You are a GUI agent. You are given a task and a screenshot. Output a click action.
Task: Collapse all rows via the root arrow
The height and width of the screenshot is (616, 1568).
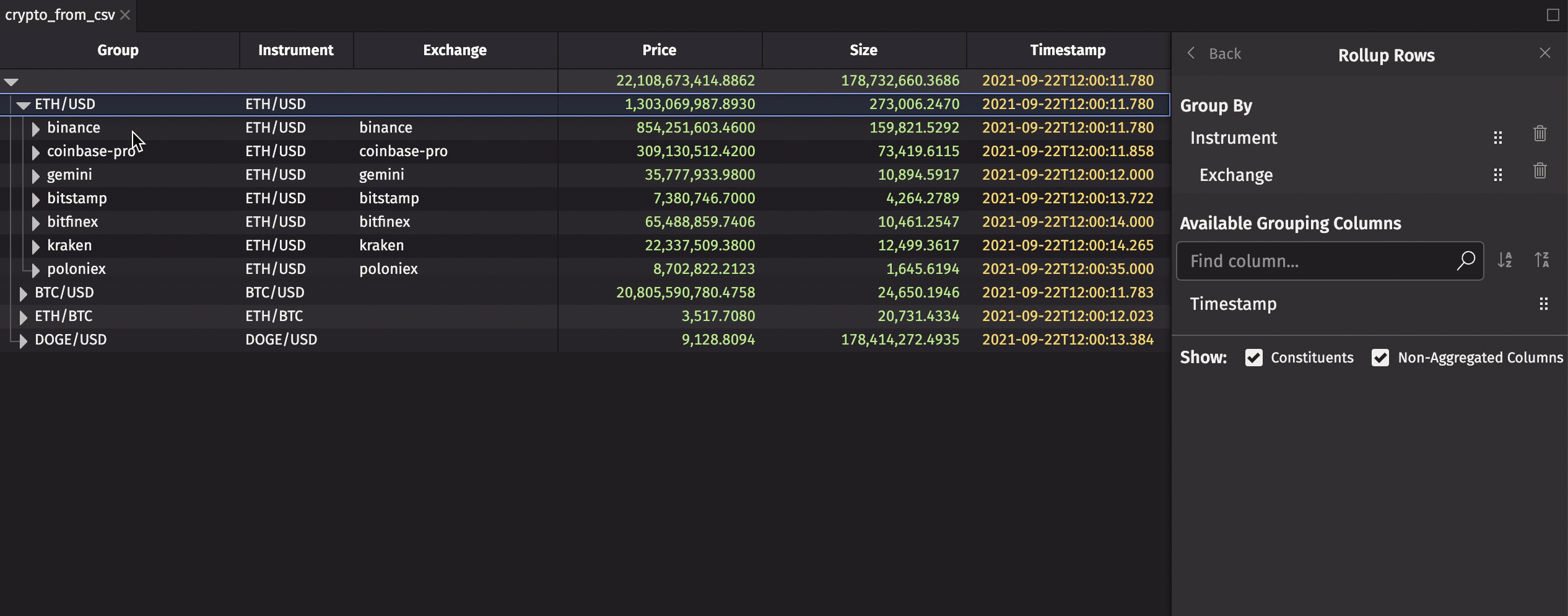point(10,81)
